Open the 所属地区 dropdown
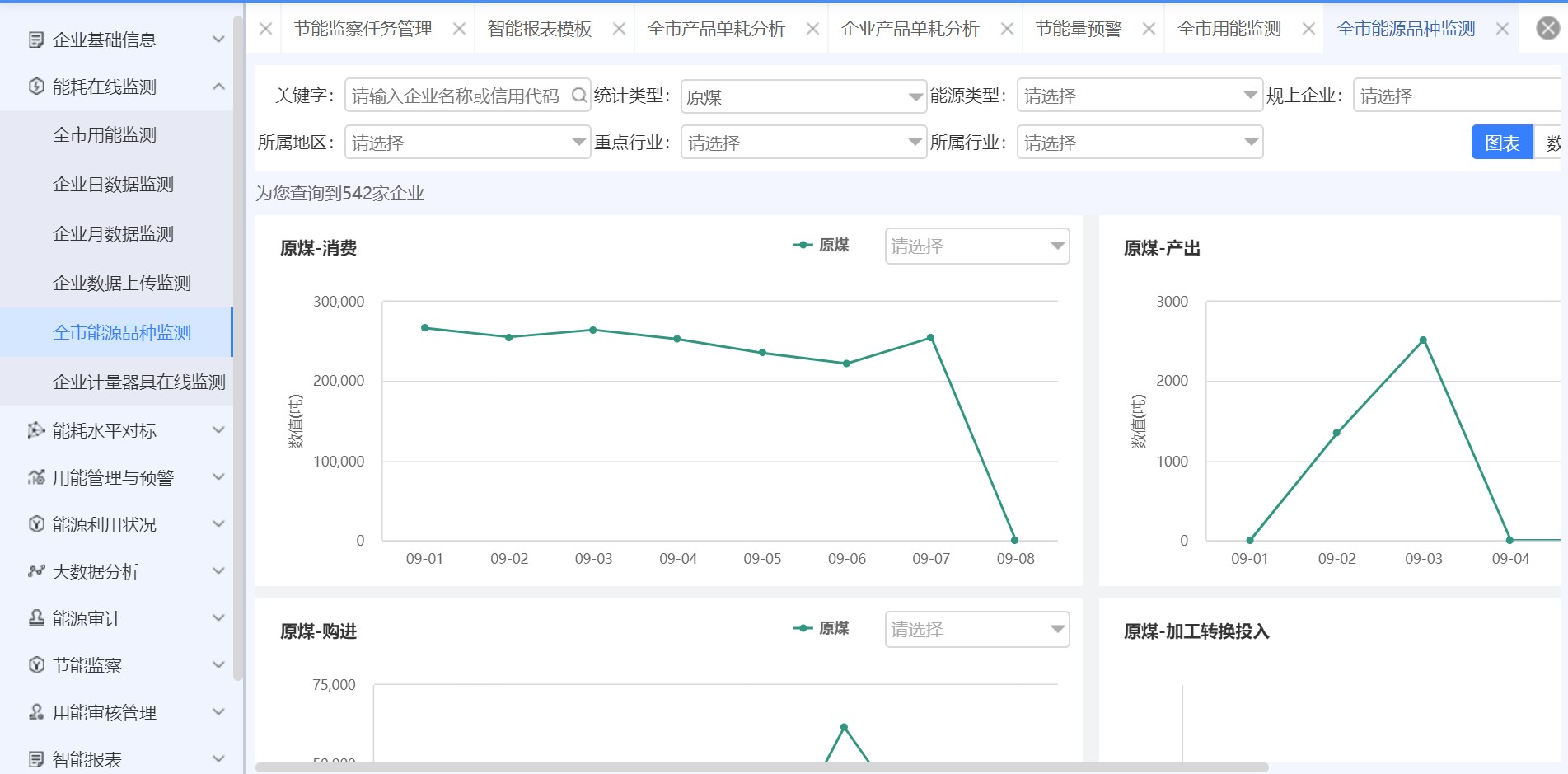Screen dimensions: 1568x774 click(466, 143)
